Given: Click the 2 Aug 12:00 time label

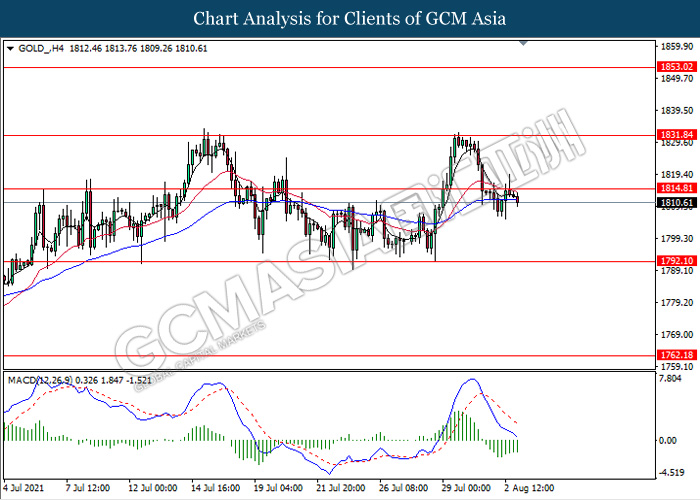Looking at the screenshot, I should pos(529,488).
